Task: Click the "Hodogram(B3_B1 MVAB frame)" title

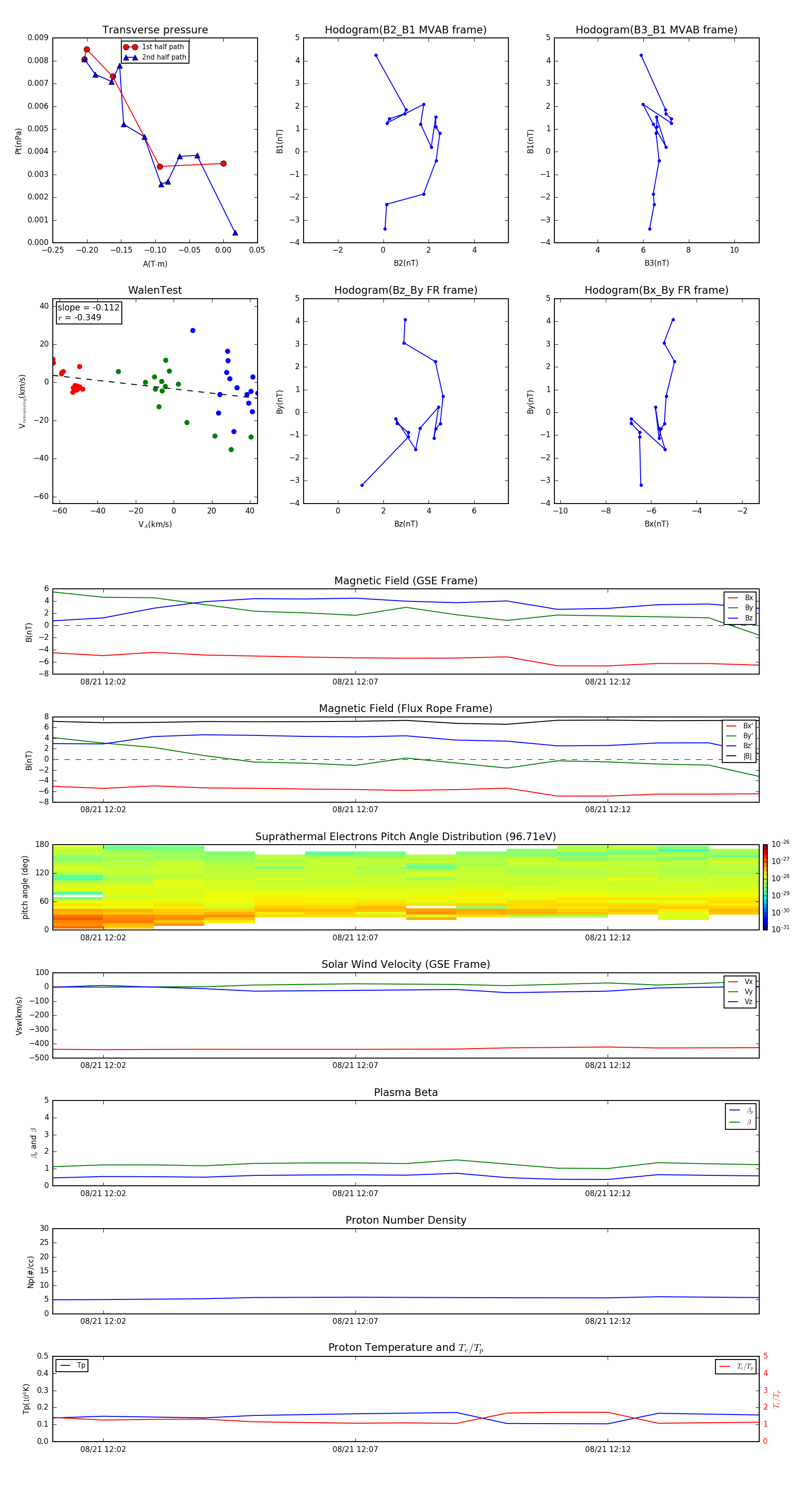Action: pos(656,30)
